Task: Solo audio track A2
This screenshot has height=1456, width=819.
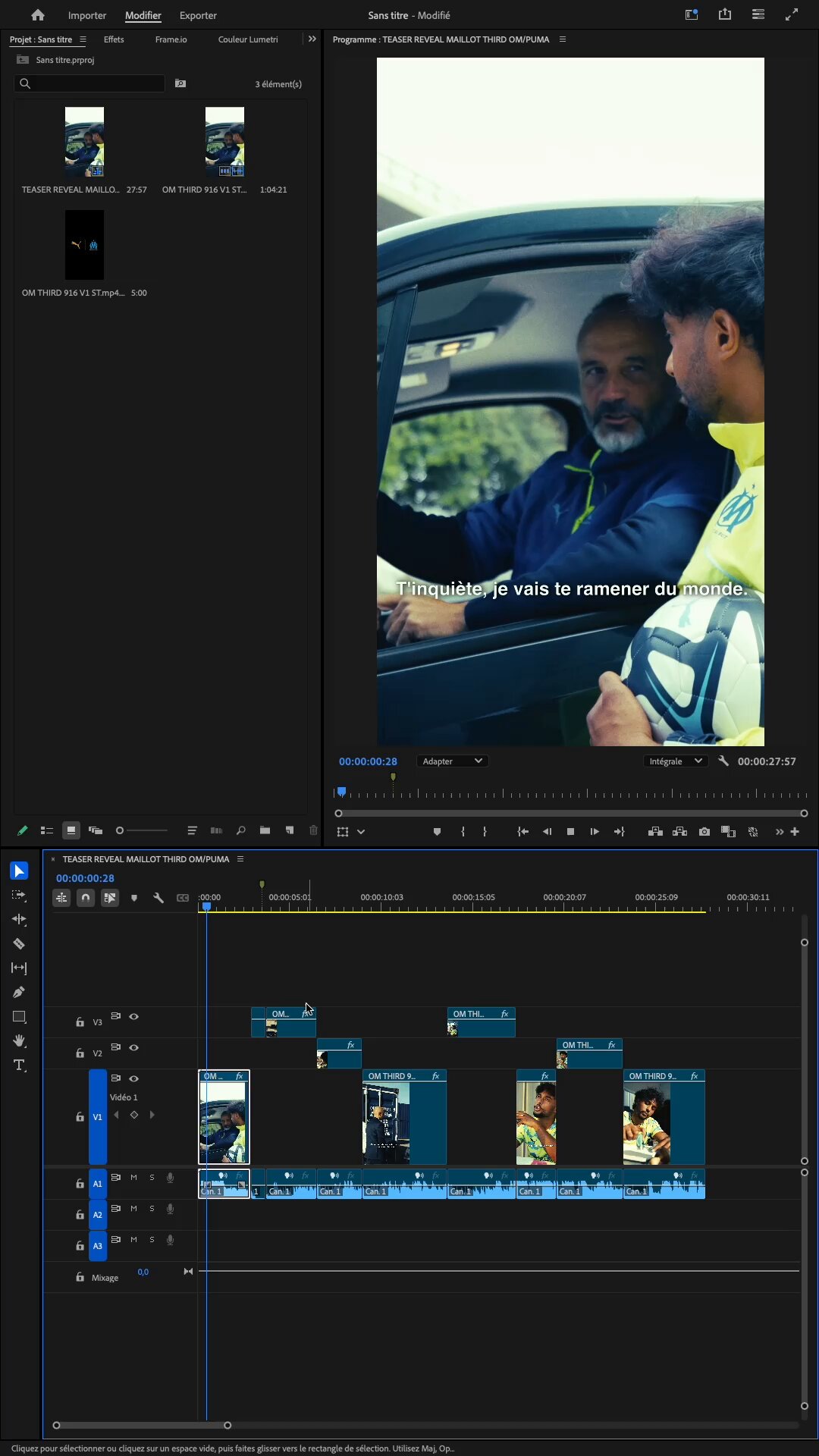Action: pos(152,1209)
